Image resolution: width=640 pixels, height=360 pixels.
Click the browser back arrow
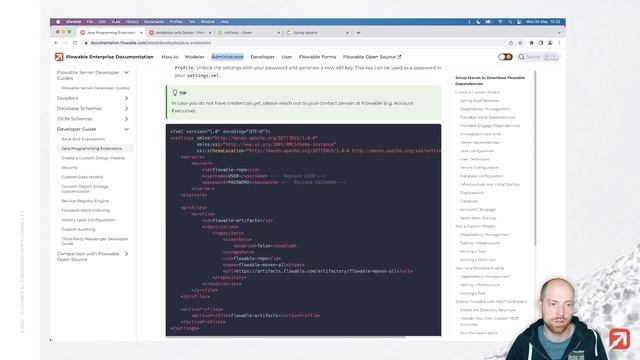56,43
